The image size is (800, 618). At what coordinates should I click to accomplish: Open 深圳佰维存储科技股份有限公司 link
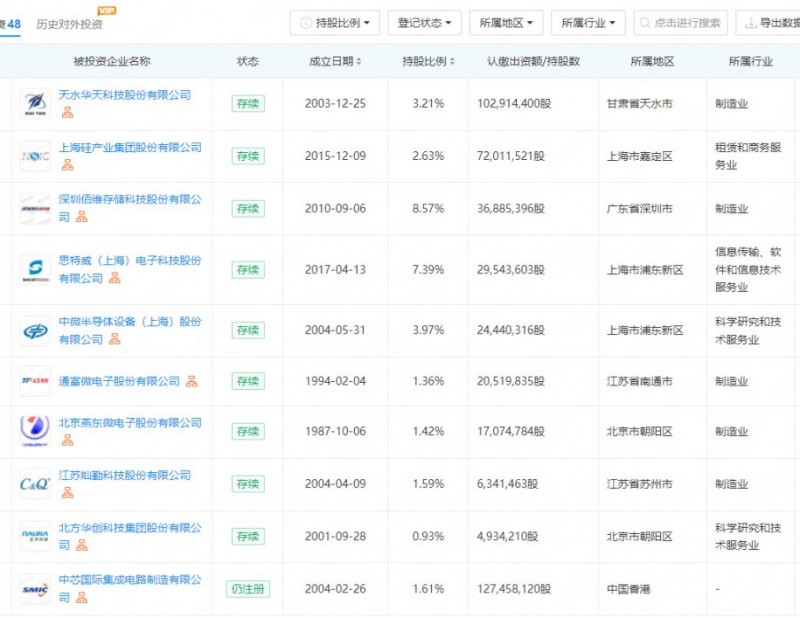[x=130, y=208]
